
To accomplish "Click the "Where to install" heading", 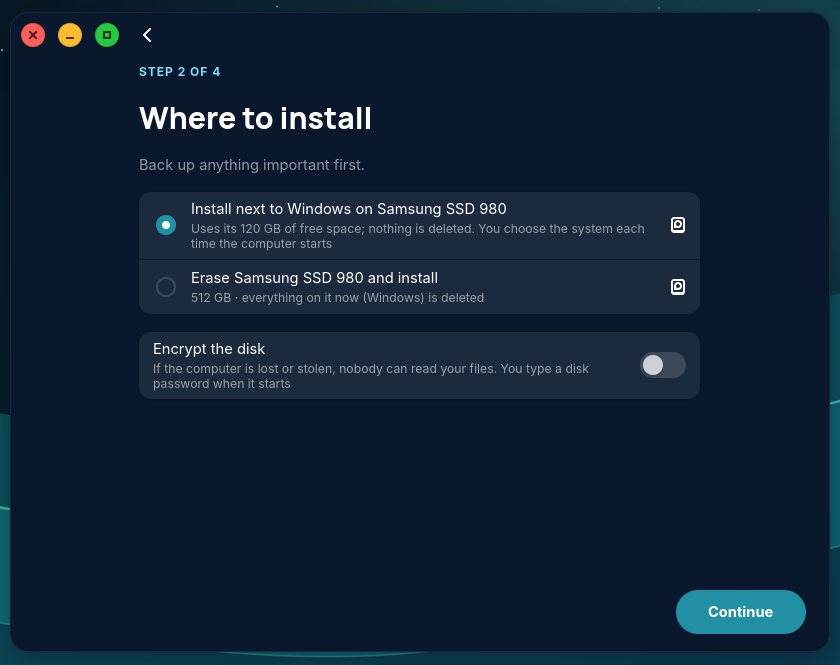I will pyautogui.click(x=255, y=118).
